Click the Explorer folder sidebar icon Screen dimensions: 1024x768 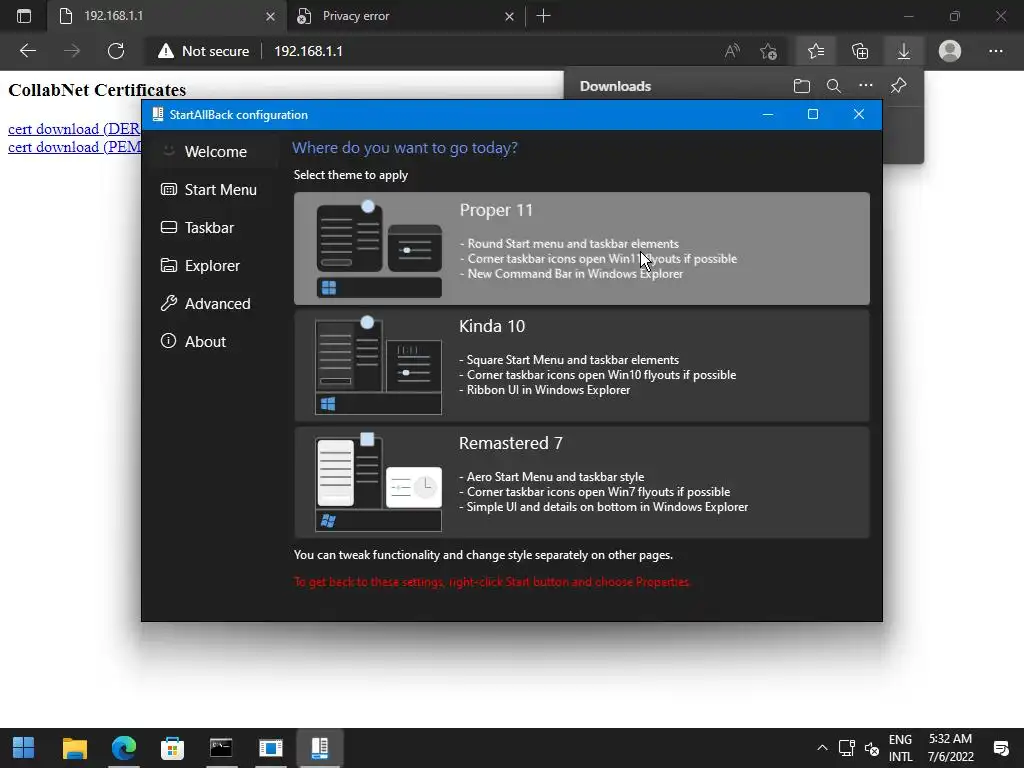168,265
